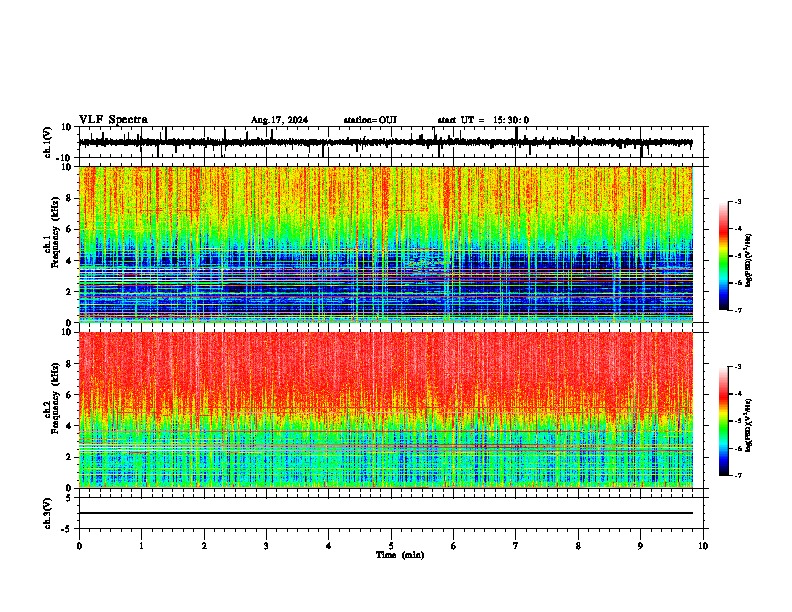Click the ch.2 color scale unit label
The height and width of the screenshot is (612, 792).
pos(749,425)
